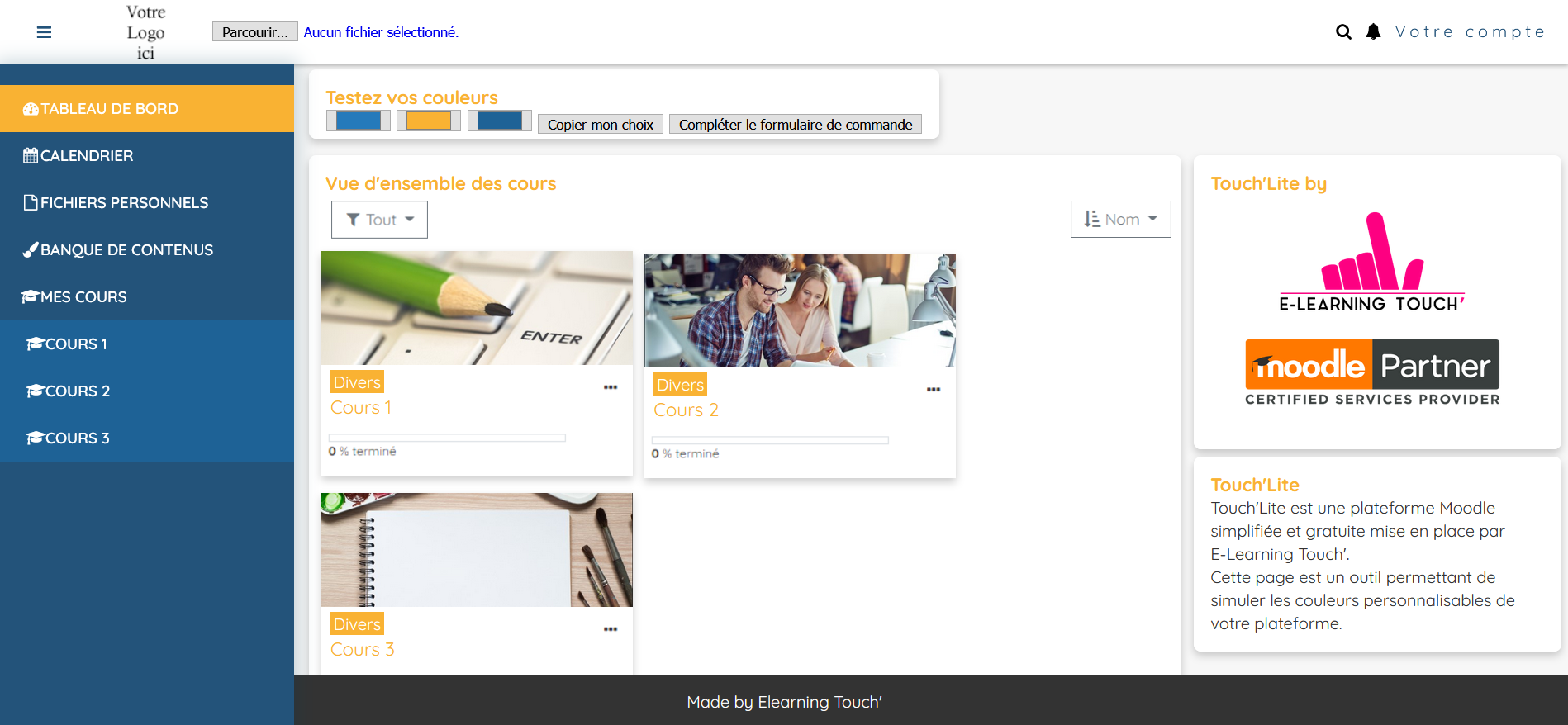Pick the third dark blue swatch
Screen dimensions: 1568x725
500,121
